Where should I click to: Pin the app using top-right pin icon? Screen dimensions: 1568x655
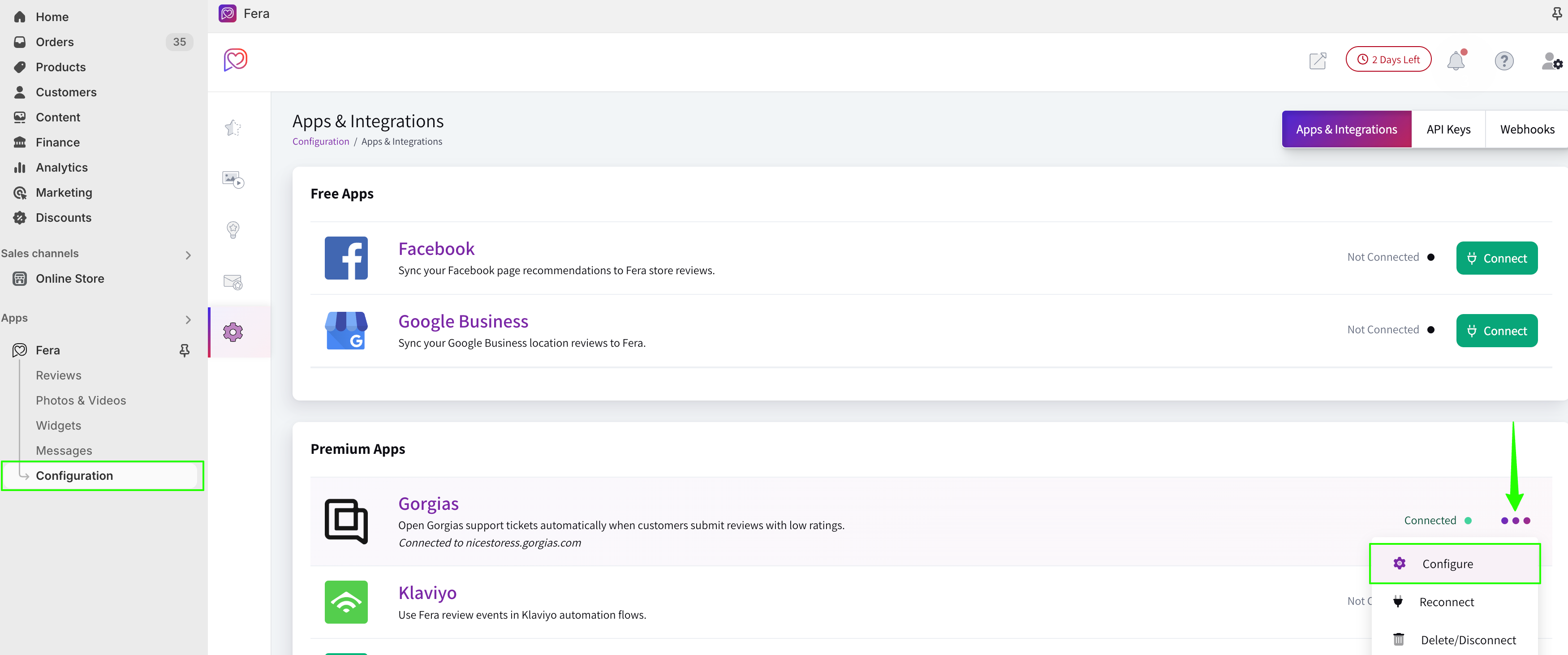tap(1557, 13)
